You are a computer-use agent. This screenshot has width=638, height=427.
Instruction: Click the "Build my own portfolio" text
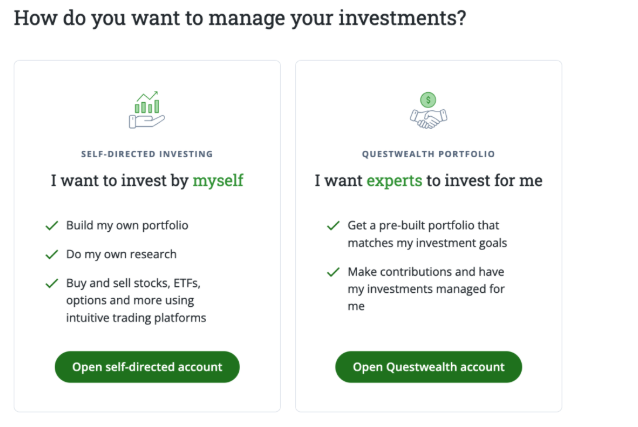[127, 225]
